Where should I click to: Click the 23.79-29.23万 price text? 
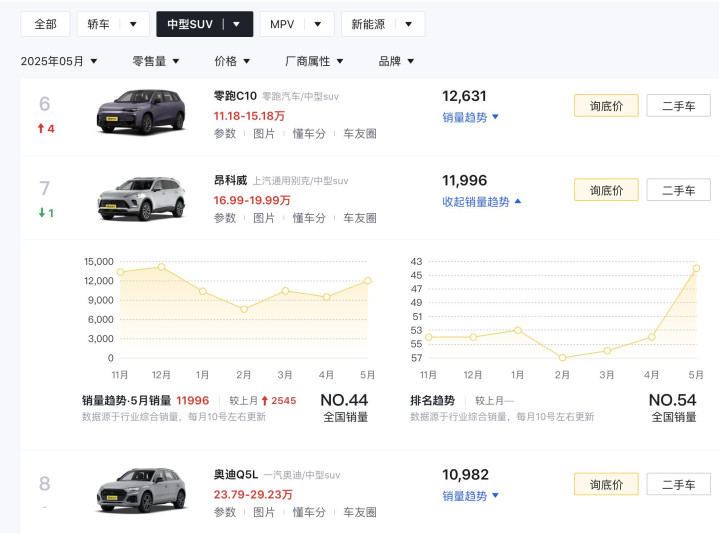(x=253, y=494)
